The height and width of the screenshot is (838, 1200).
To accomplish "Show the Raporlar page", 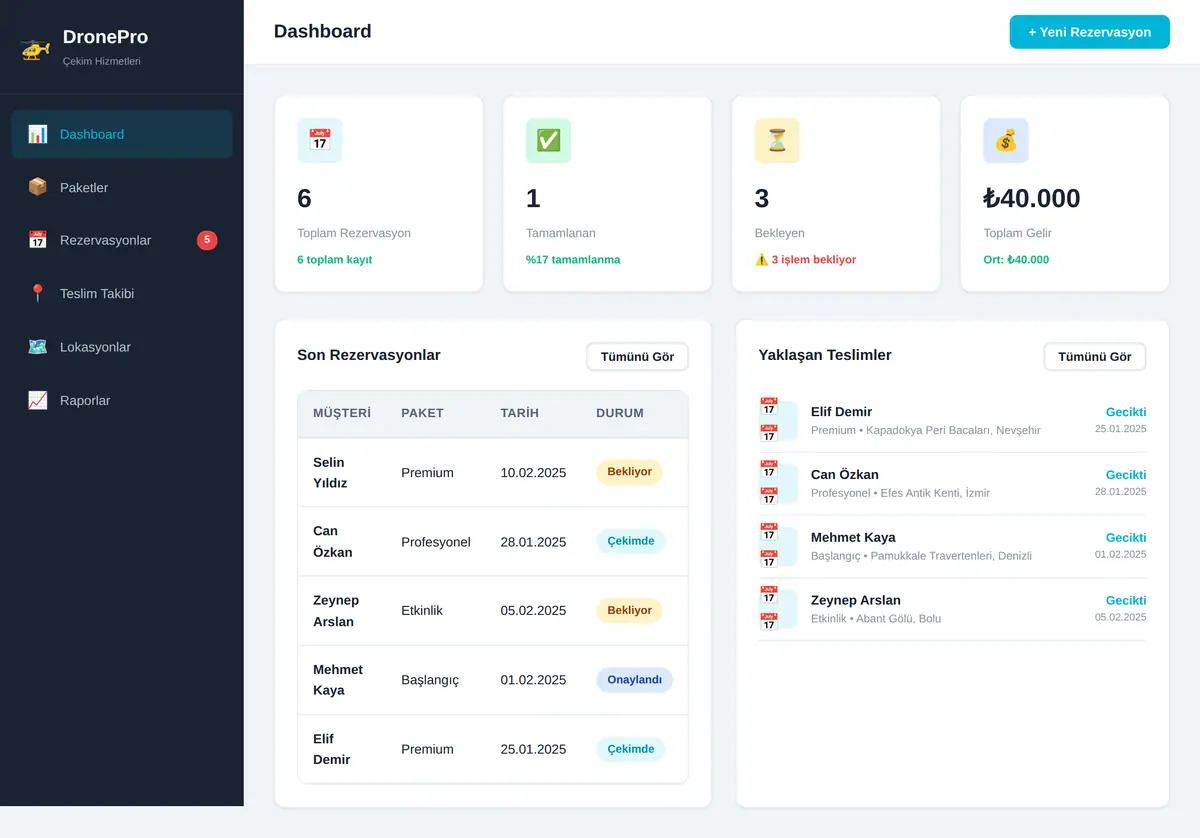I will click(122, 400).
